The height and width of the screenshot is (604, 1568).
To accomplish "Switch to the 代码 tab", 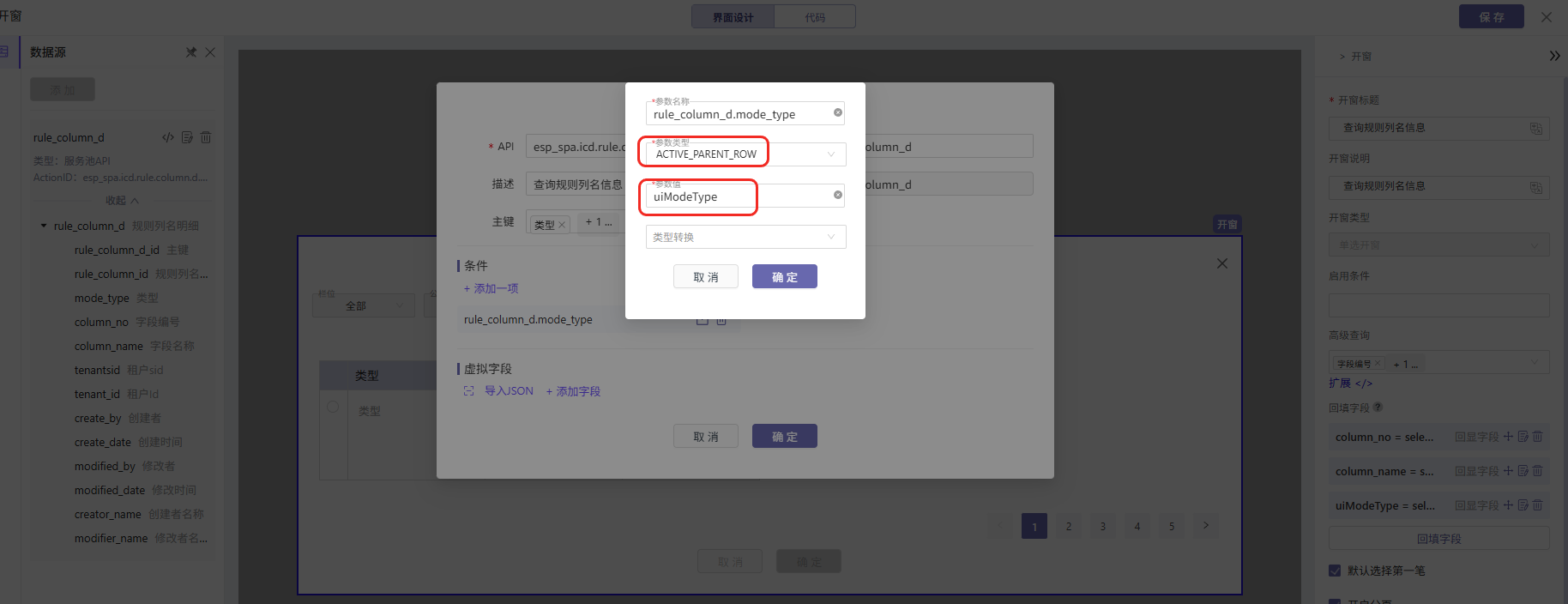I will [814, 17].
